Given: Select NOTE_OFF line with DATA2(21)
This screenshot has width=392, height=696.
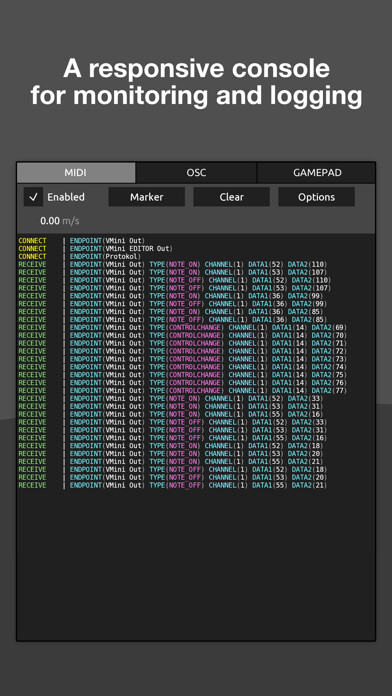Looking at the screenshot, I should pos(173,485).
